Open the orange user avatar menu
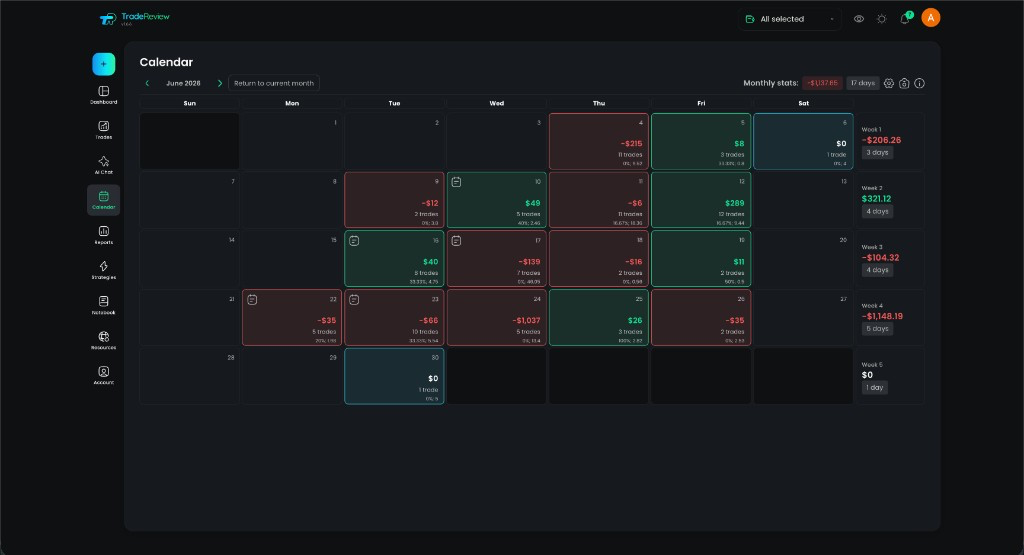Screen dimensions: 1024x555 click(x=931, y=18)
